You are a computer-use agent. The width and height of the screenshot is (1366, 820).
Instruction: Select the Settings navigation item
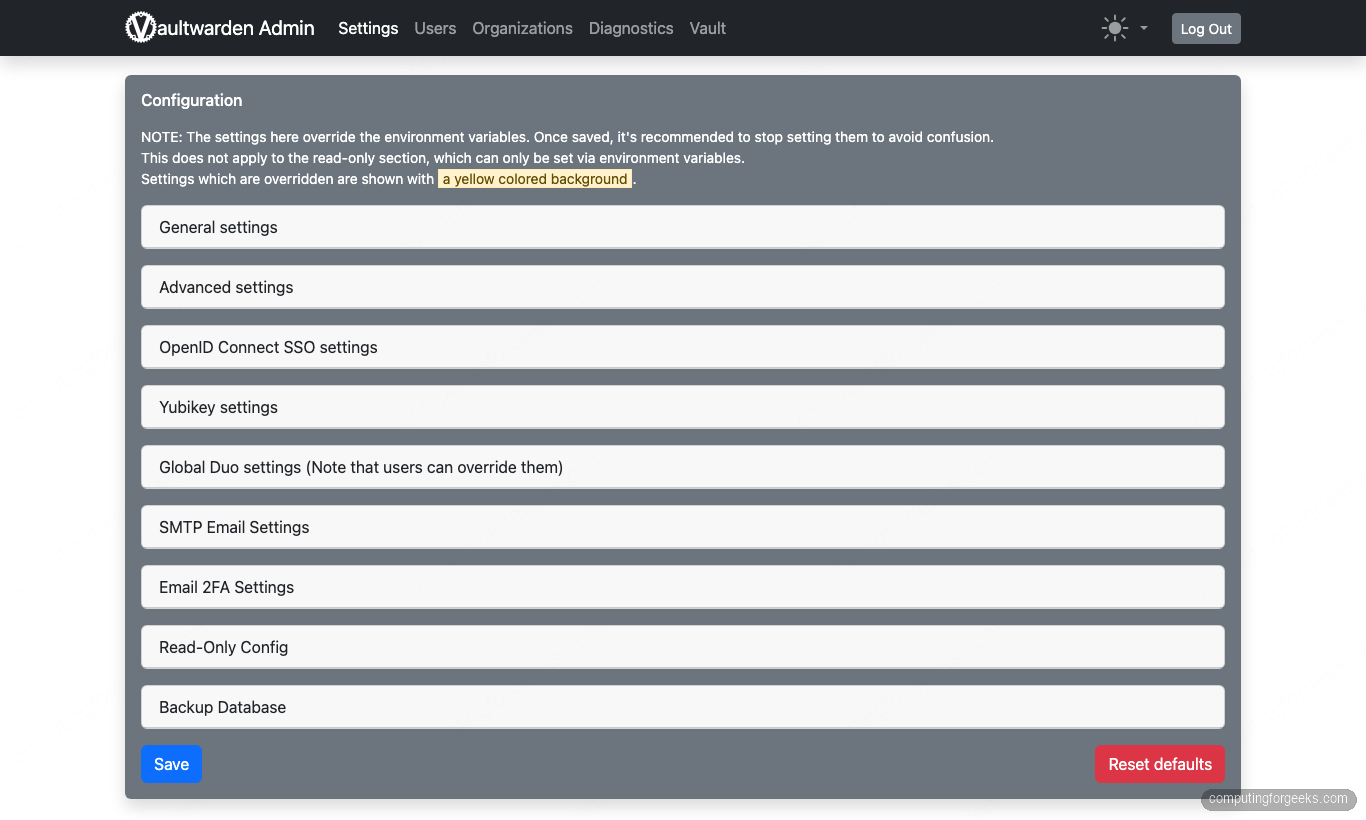pos(368,28)
